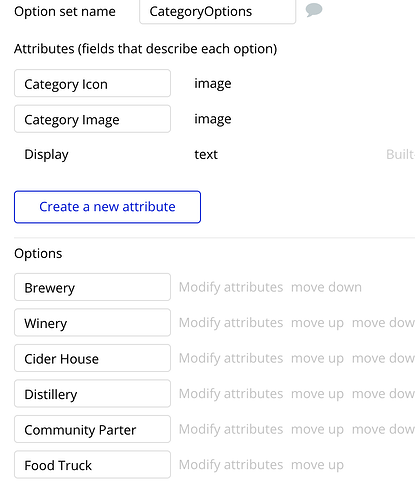Edit the Option set name field
This screenshot has width=415, height=500.
tap(217, 12)
